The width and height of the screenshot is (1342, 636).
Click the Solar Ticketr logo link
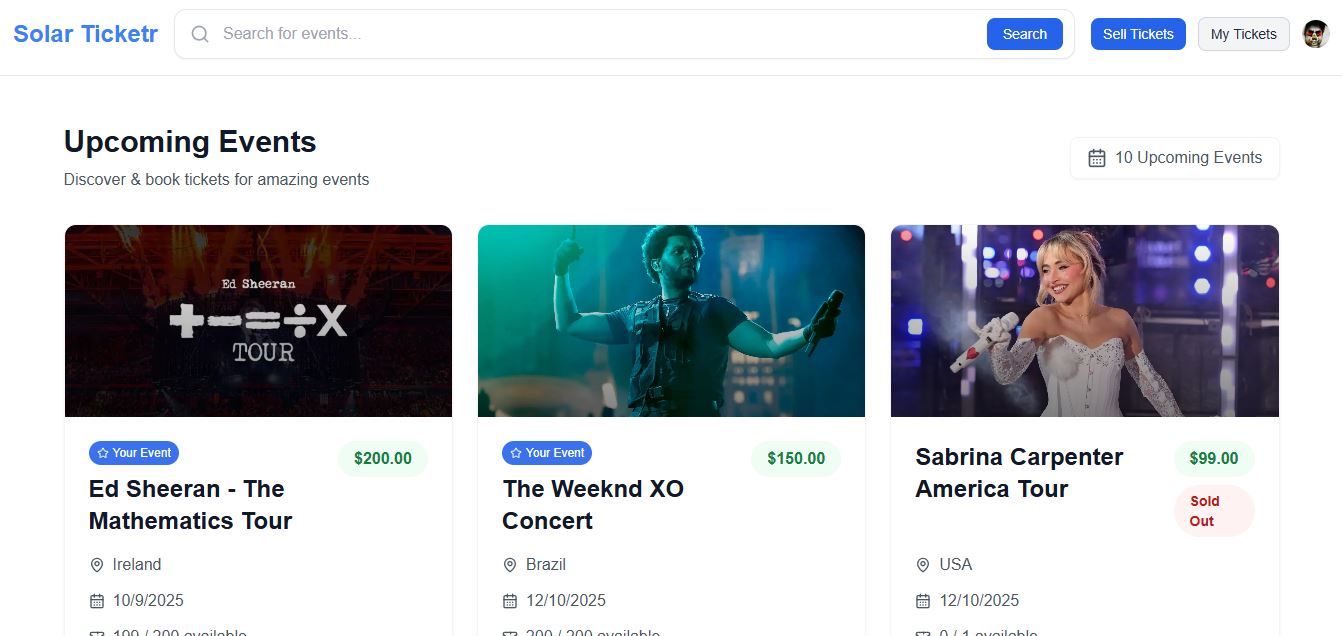coord(86,34)
